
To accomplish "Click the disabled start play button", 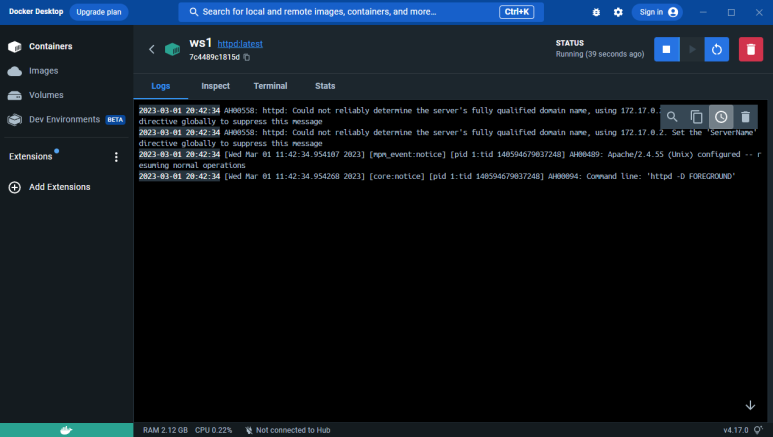I will pos(692,49).
